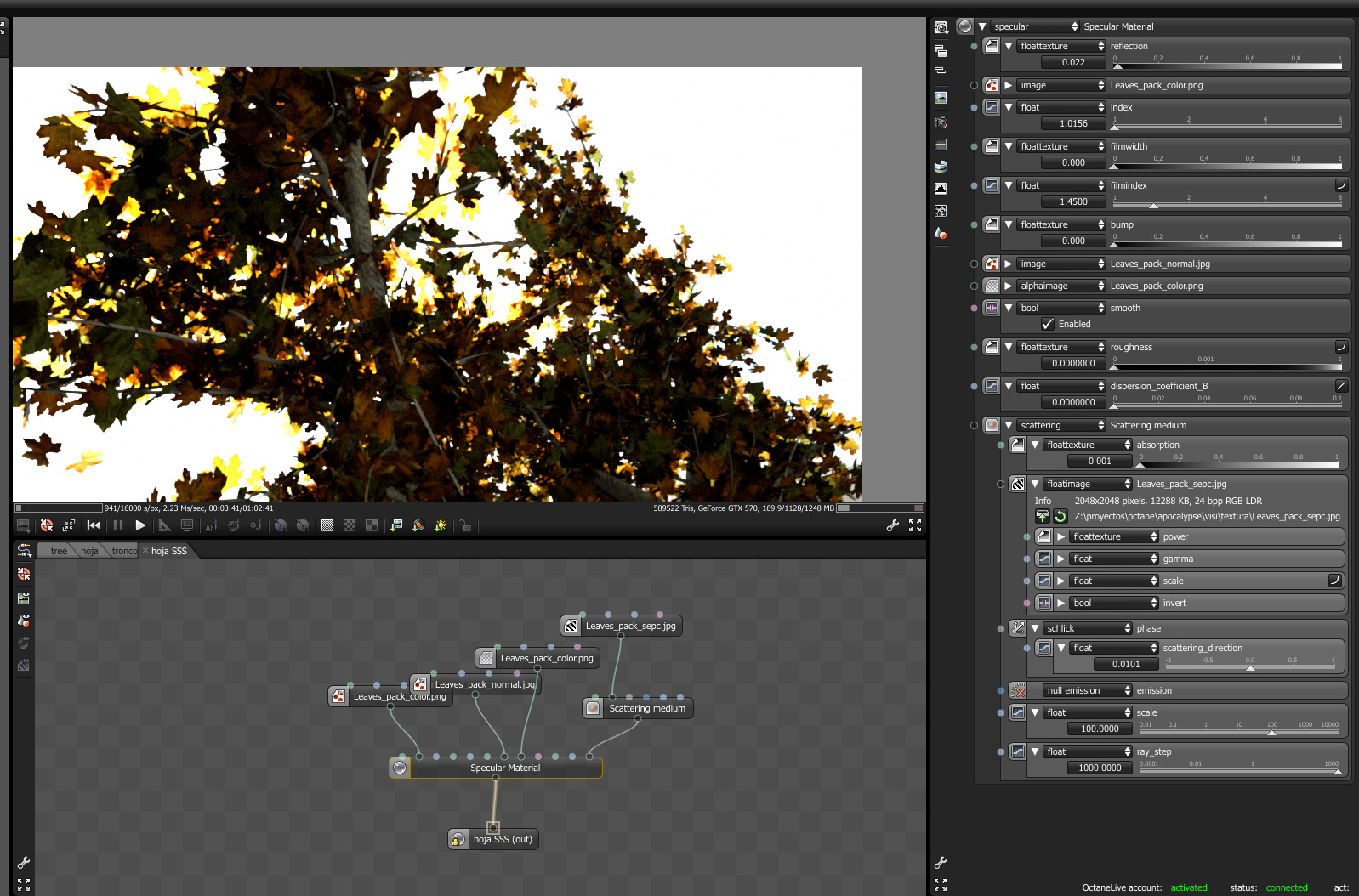Adjust the reflection slider
The image size is (1359, 896).
coord(1227,65)
